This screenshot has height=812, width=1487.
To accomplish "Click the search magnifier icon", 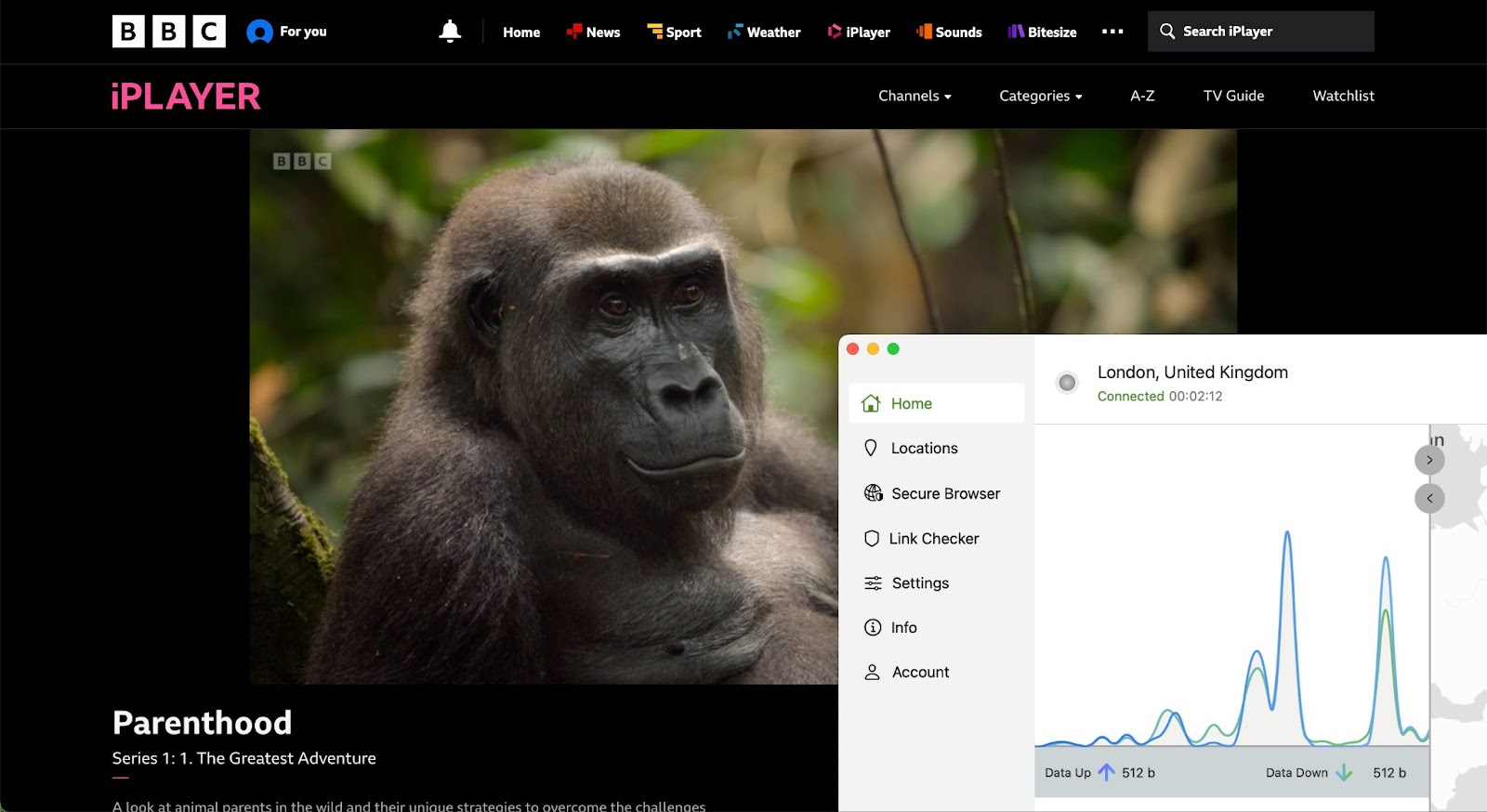I will [1167, 32].
